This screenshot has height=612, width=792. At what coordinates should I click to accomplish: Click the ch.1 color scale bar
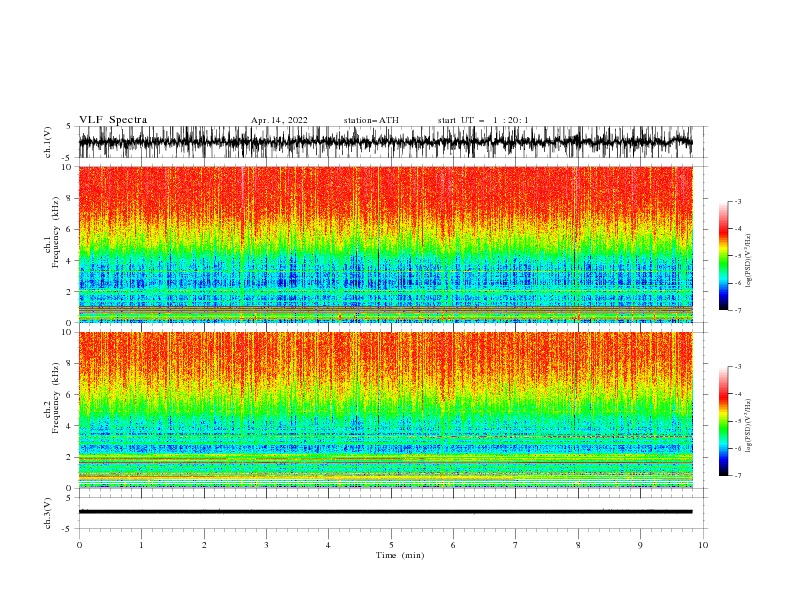click(x=723, y=256)
